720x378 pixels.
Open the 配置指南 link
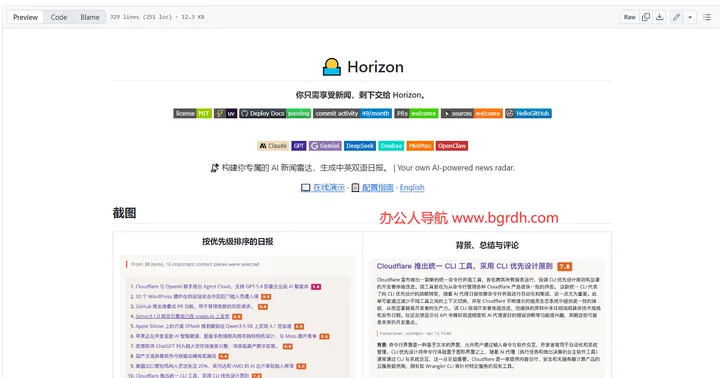pyautogui.click(x=373, y=187)
